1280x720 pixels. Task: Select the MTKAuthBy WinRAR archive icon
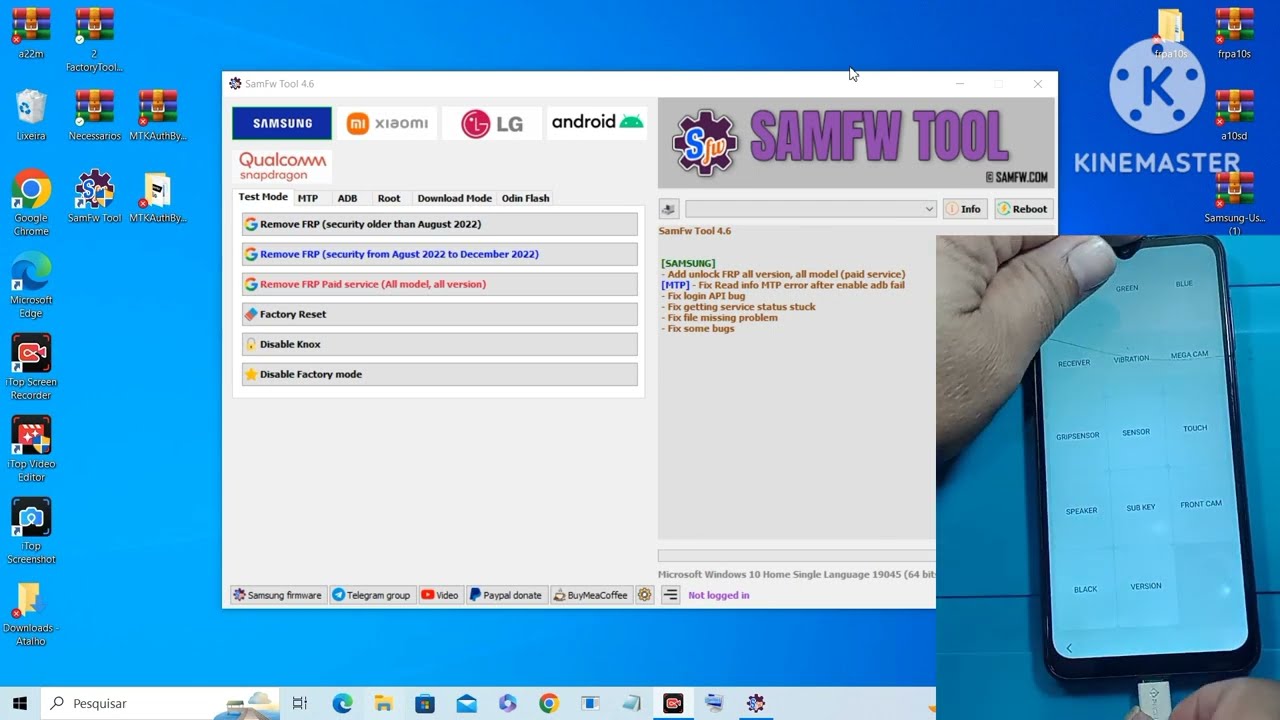tap(158, 115)
